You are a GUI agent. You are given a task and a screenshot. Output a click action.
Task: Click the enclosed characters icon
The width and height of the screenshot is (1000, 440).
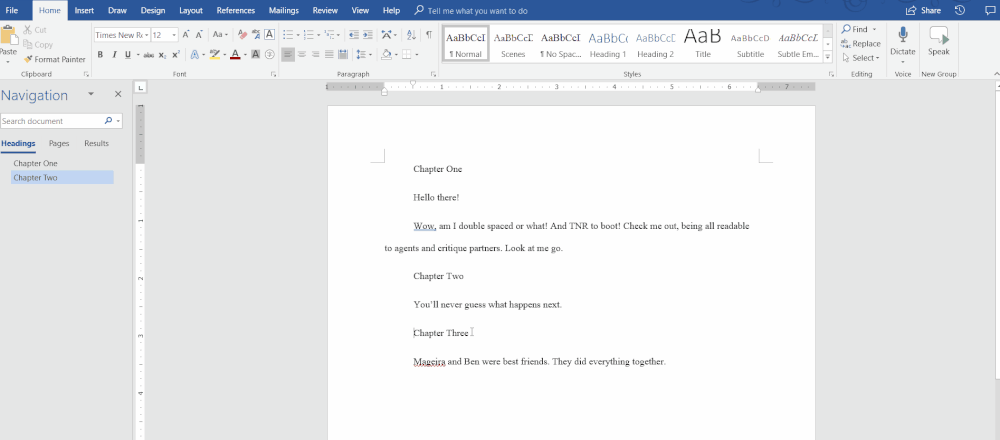coord(270,55)
